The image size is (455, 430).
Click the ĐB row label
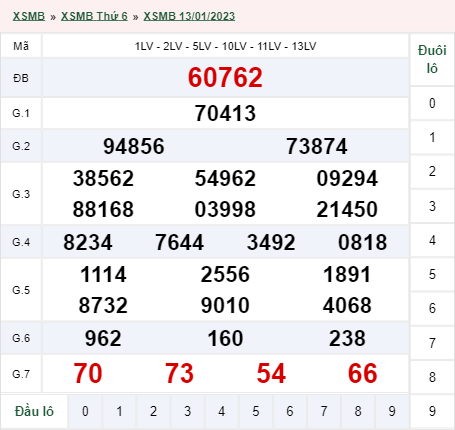click(x=21, y=78)
